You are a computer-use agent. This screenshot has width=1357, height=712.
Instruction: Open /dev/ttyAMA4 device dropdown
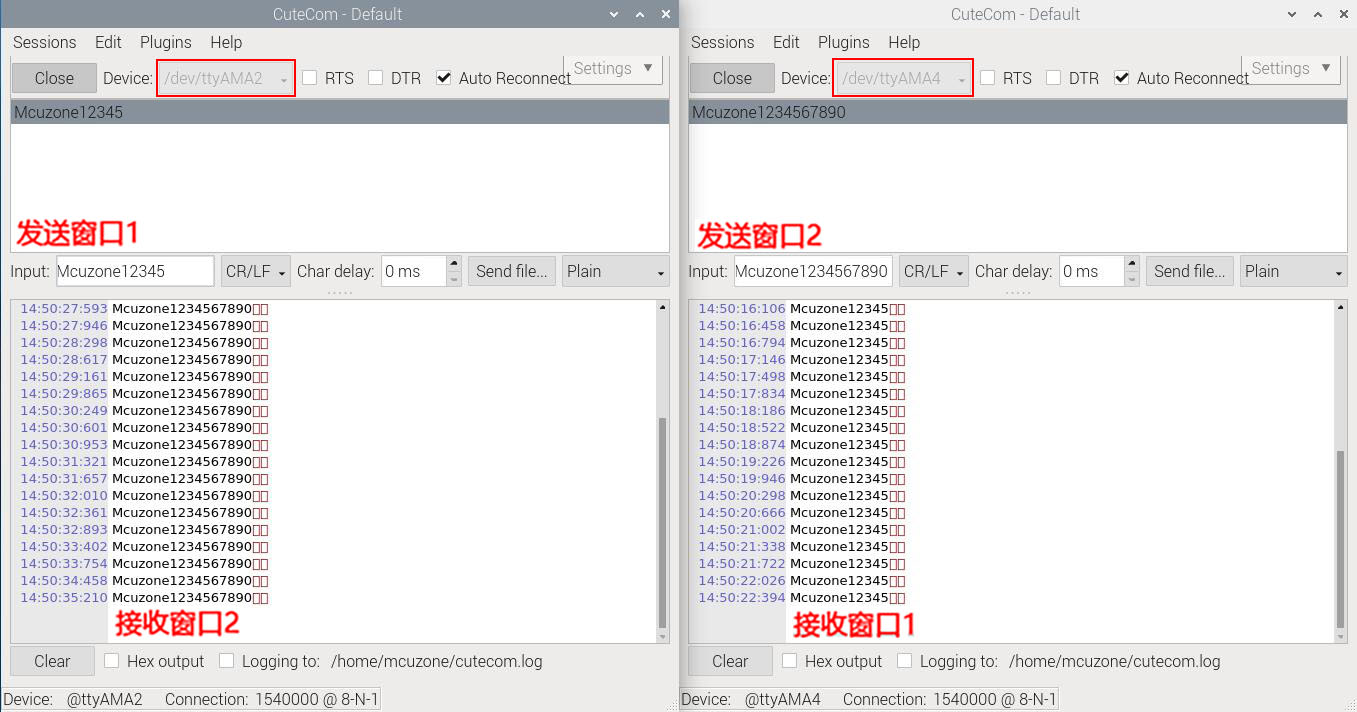coord(904,78)
